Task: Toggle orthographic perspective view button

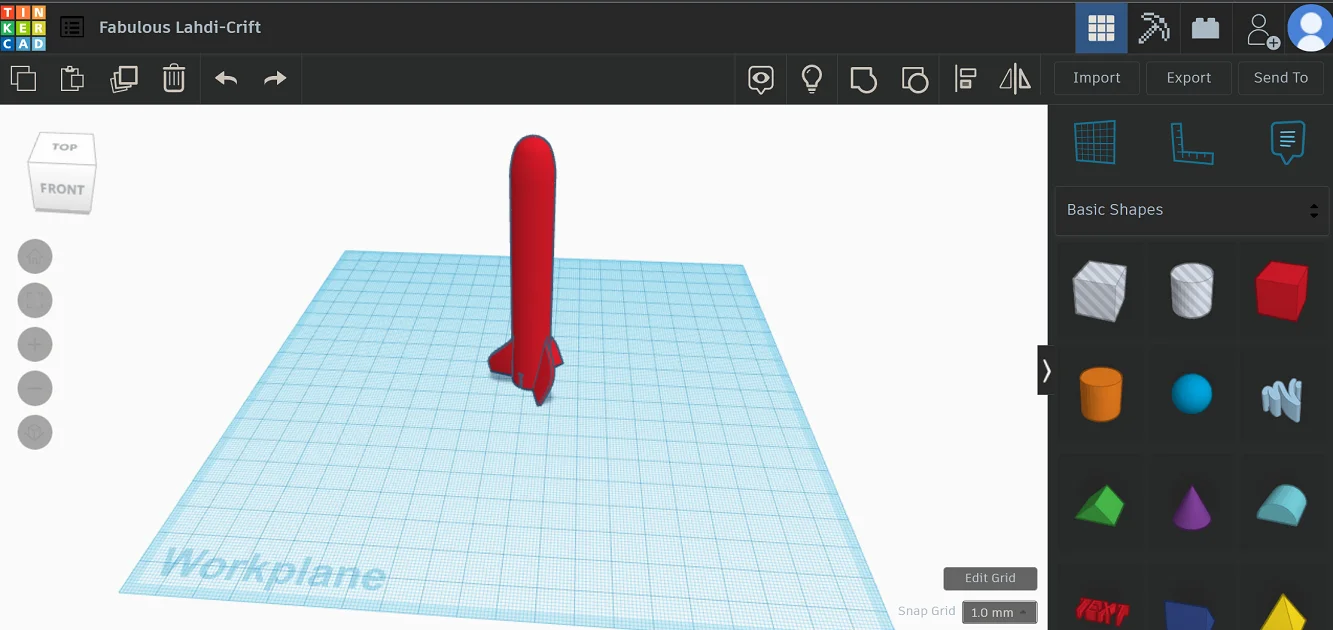Action: (35, 433)
